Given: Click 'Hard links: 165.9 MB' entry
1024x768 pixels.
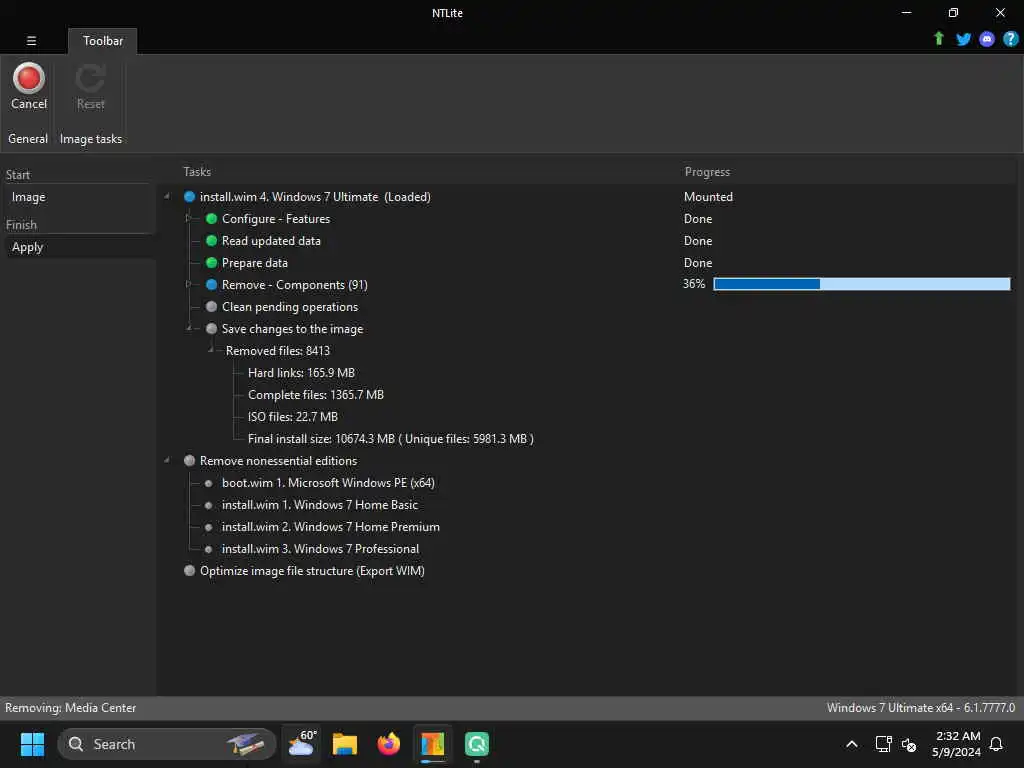Looking at the screenshot, I should (x=301, y=373).
